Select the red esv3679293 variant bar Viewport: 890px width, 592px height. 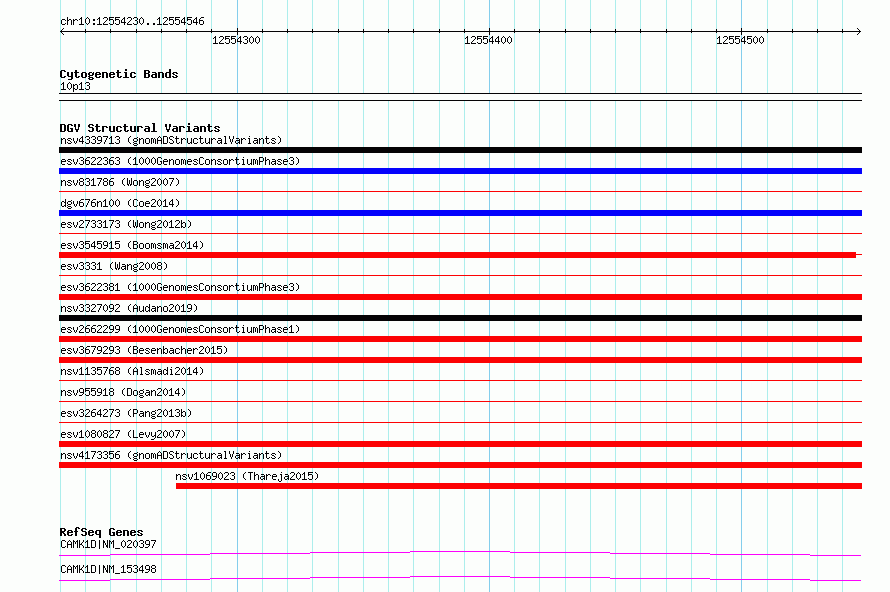pyautogui.click(x=460, y=360)
